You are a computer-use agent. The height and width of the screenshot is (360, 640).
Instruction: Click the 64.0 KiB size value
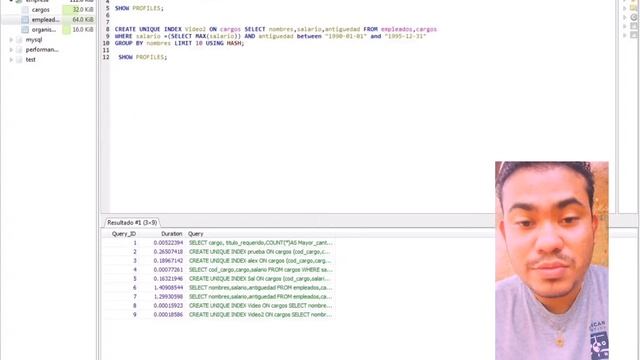click(x=83, y=20)
